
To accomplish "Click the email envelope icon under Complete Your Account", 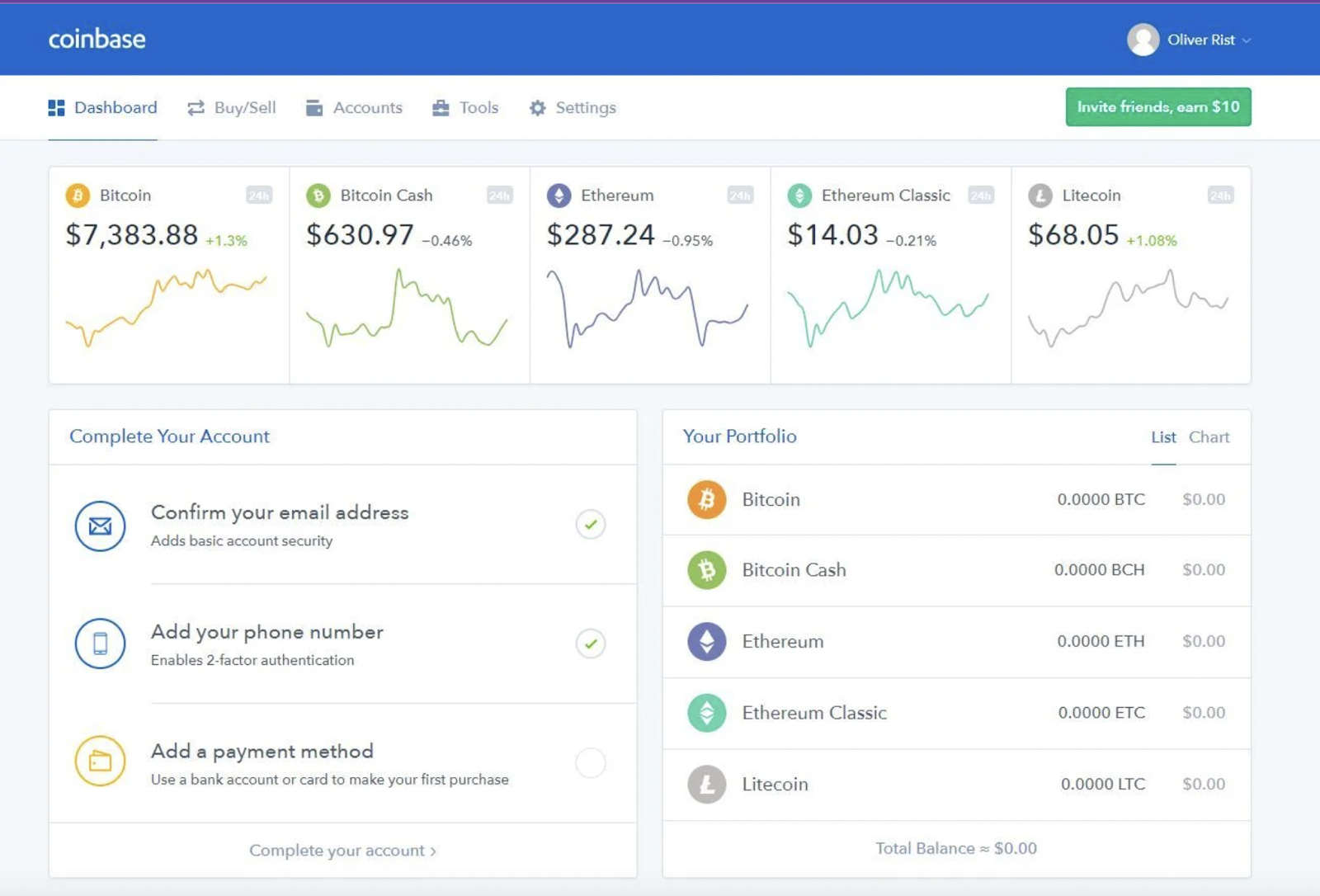I will [x=100, y=526].
